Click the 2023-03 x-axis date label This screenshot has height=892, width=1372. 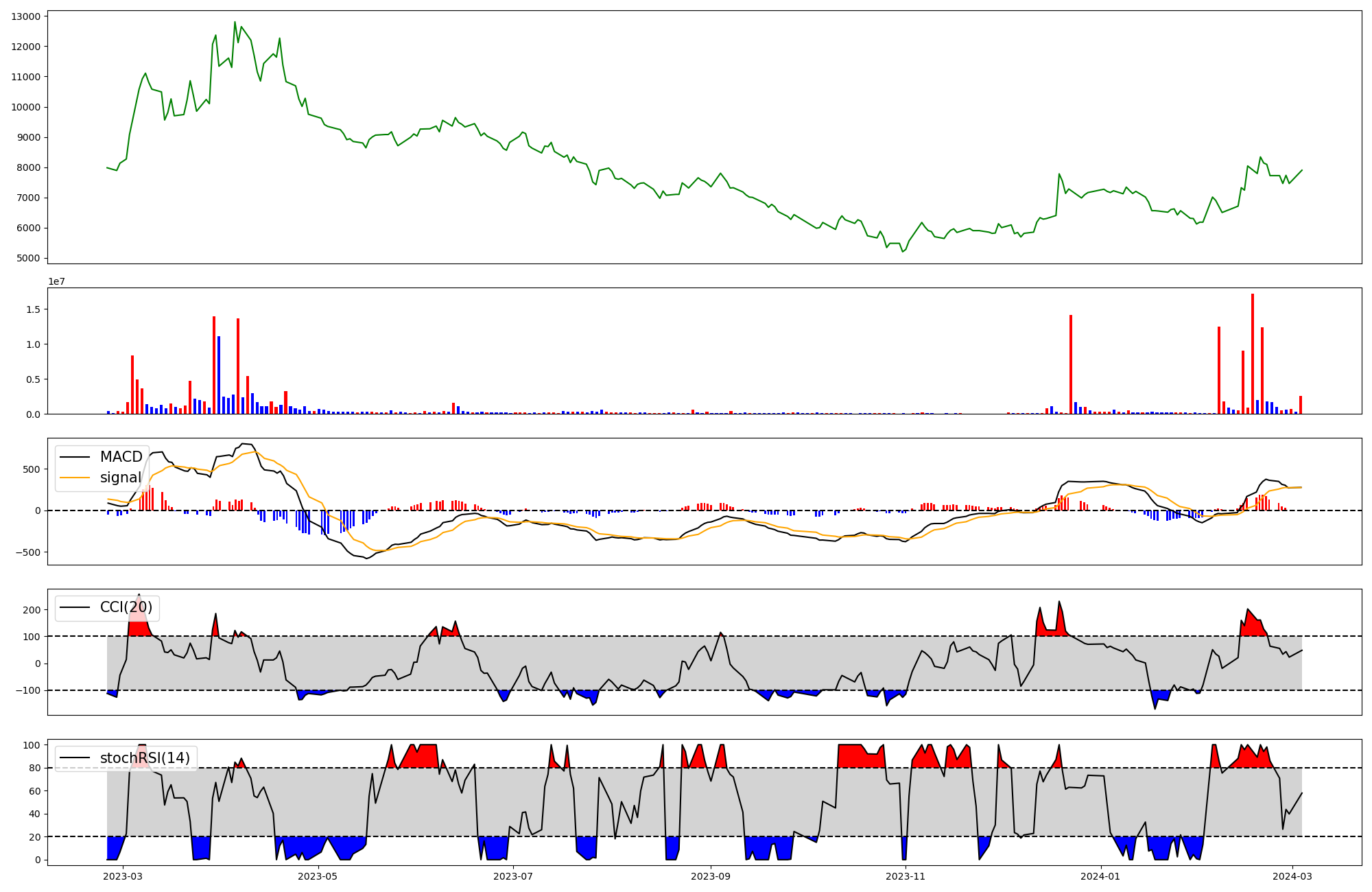[x=123, y=876]
